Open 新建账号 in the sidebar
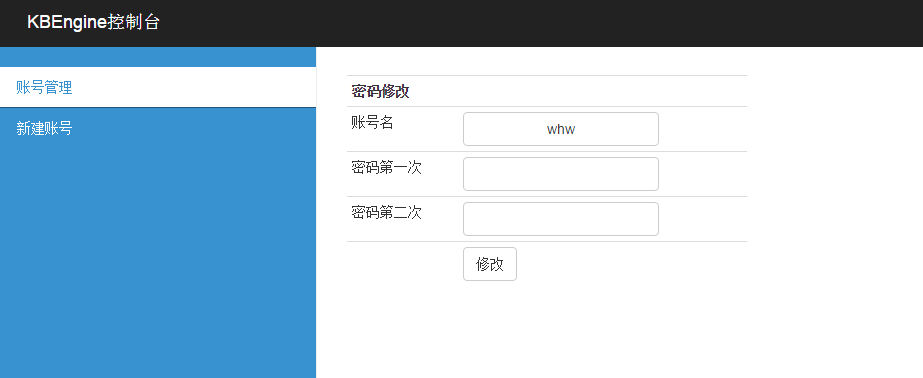This screenshot has width=923, height=378. tap(158, 128)
